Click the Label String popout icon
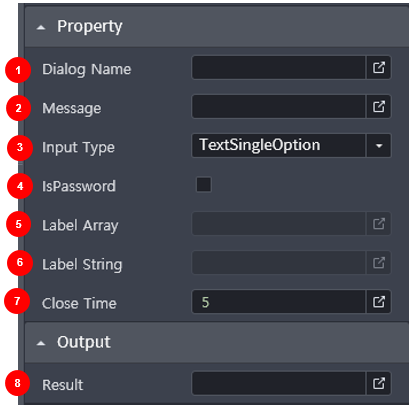This screenshot has height=407, width=411. click(x=378, y=263)
